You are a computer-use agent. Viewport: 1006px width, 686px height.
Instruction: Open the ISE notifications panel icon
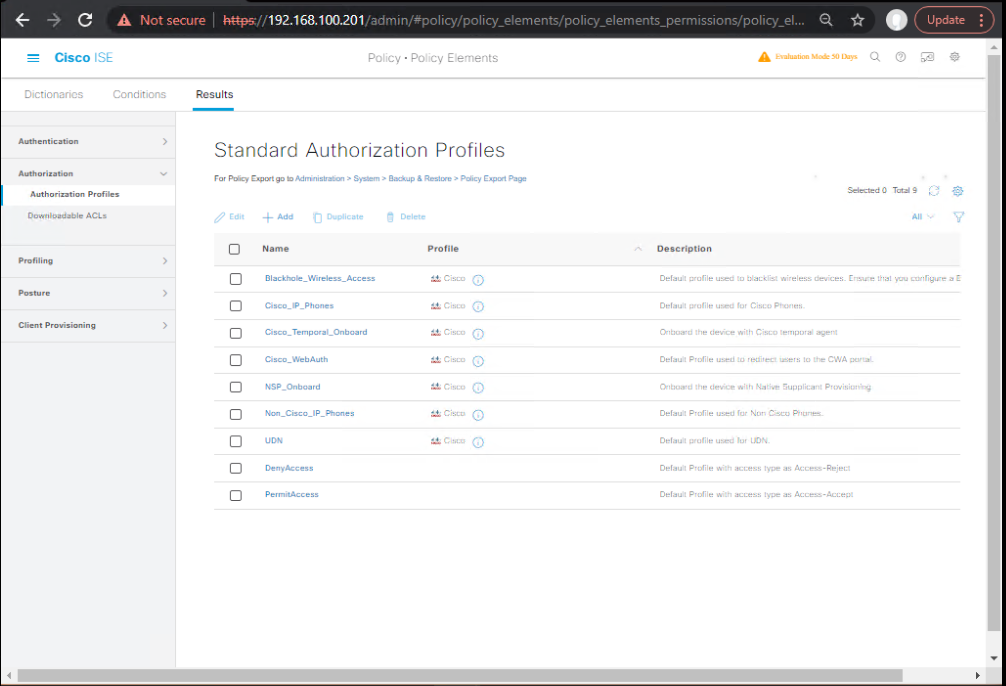point(927,57)
